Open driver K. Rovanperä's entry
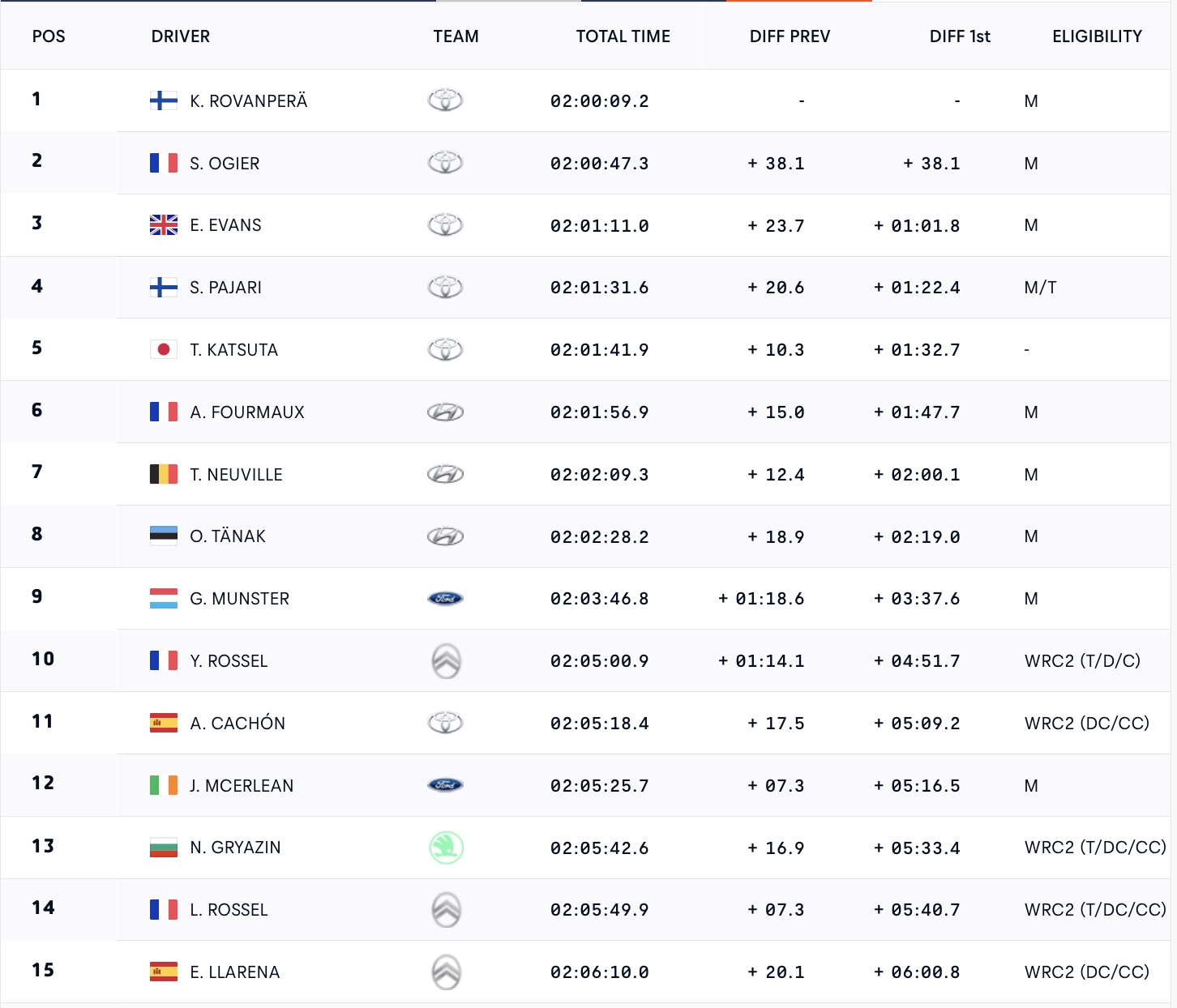The height and width of the screenshot is (1008, 1177). click(x=248, y=101)
